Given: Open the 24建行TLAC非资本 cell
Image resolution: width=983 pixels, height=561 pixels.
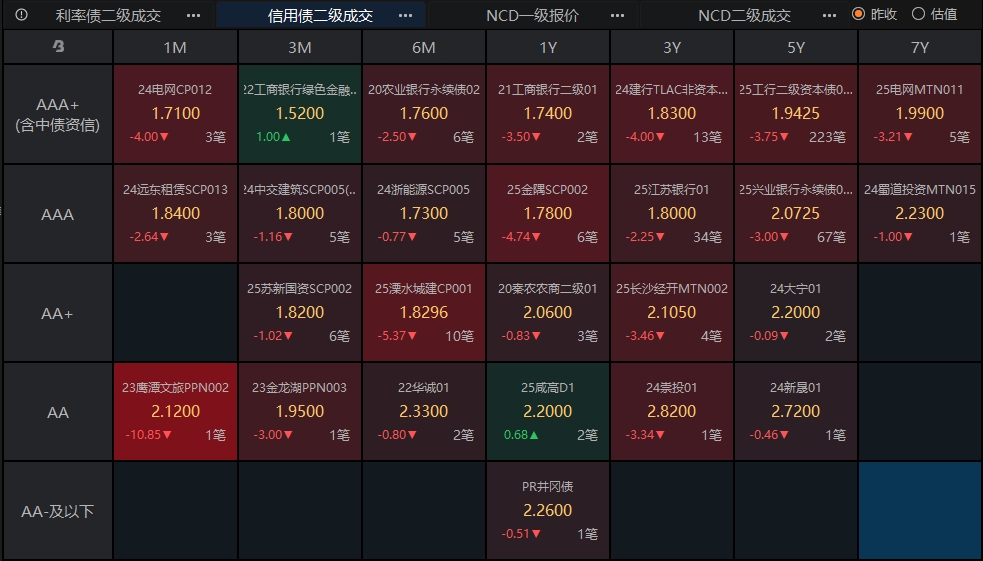Looking at the screenshot, I should pos(672,114).
